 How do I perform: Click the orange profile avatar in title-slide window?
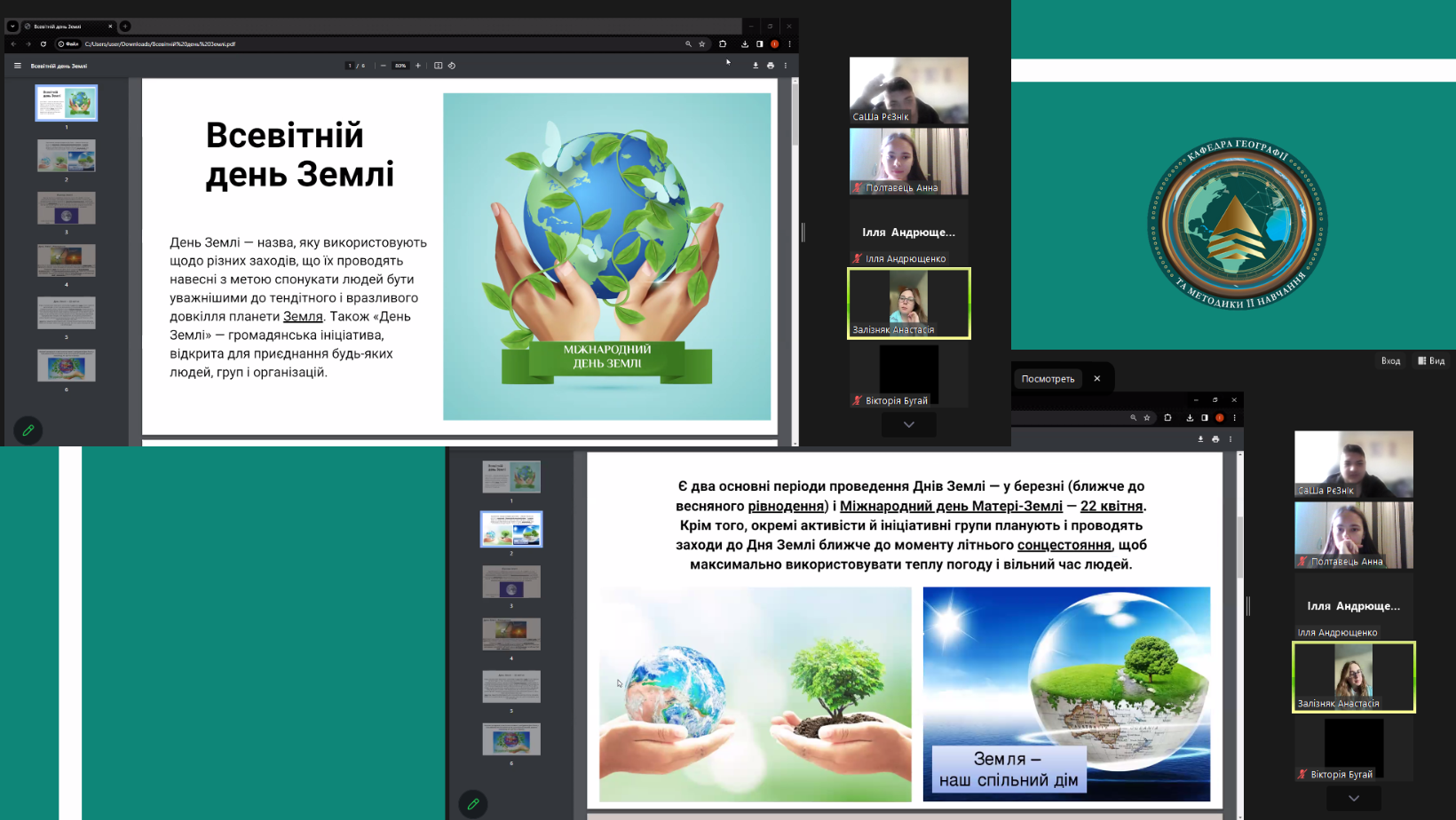pos(775,43)
